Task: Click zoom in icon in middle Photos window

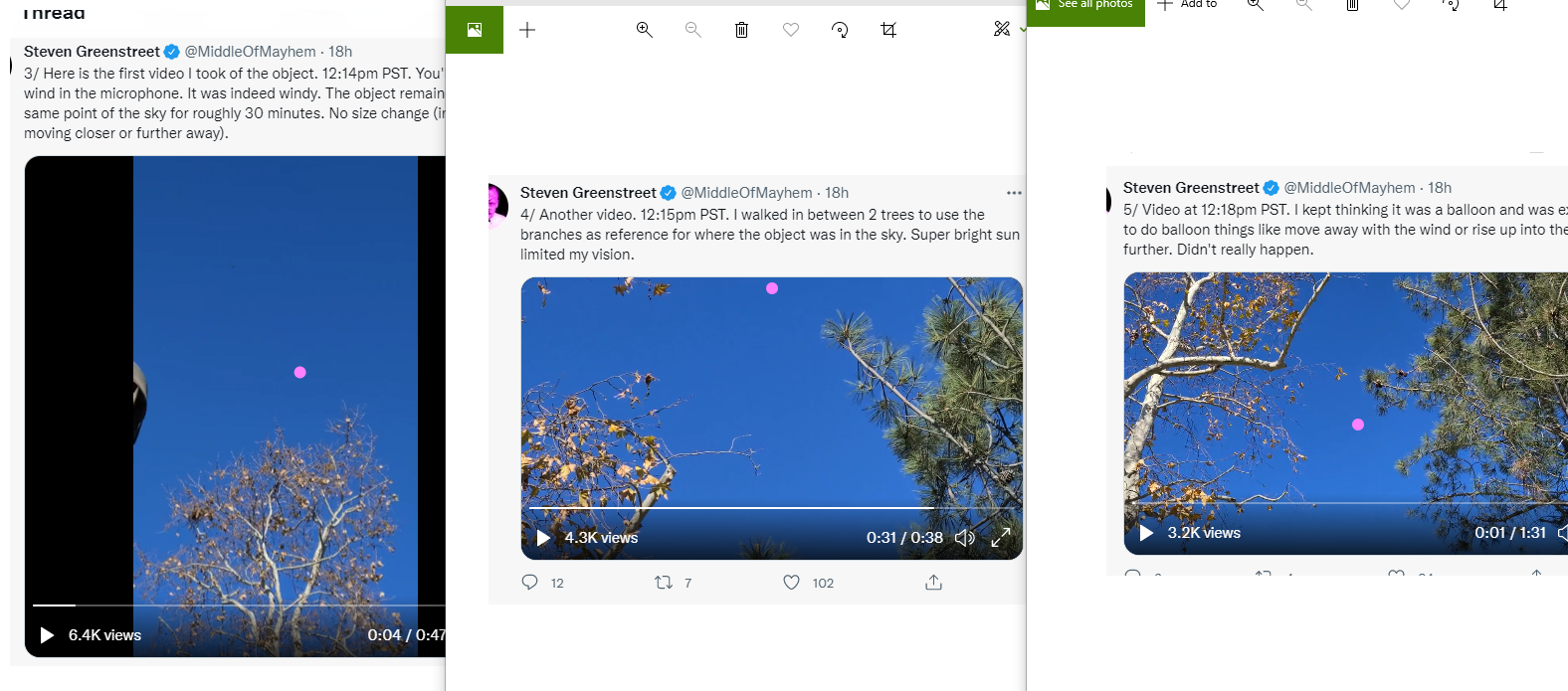Action: pyautogui.click(x=645, y=30)
